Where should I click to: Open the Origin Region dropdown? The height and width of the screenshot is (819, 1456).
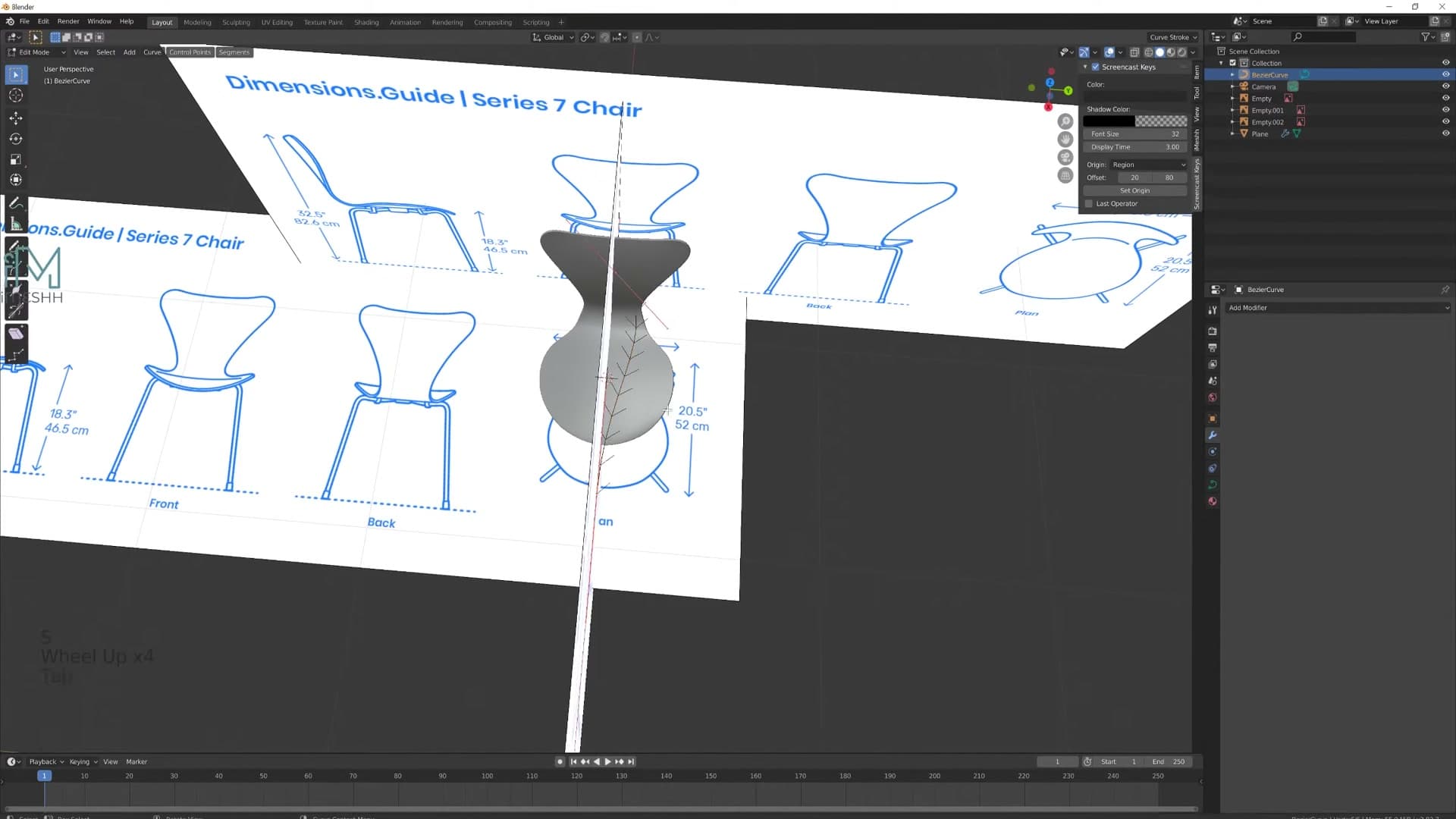coord(1148,165)
